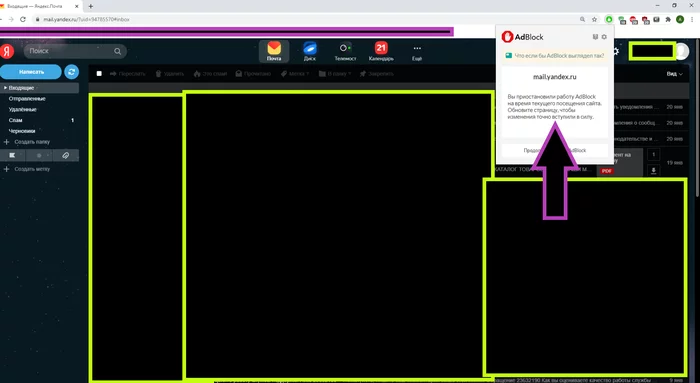Open the Черновики folder
The width and height of the screenshot is (700, 383).
[22, 131]
